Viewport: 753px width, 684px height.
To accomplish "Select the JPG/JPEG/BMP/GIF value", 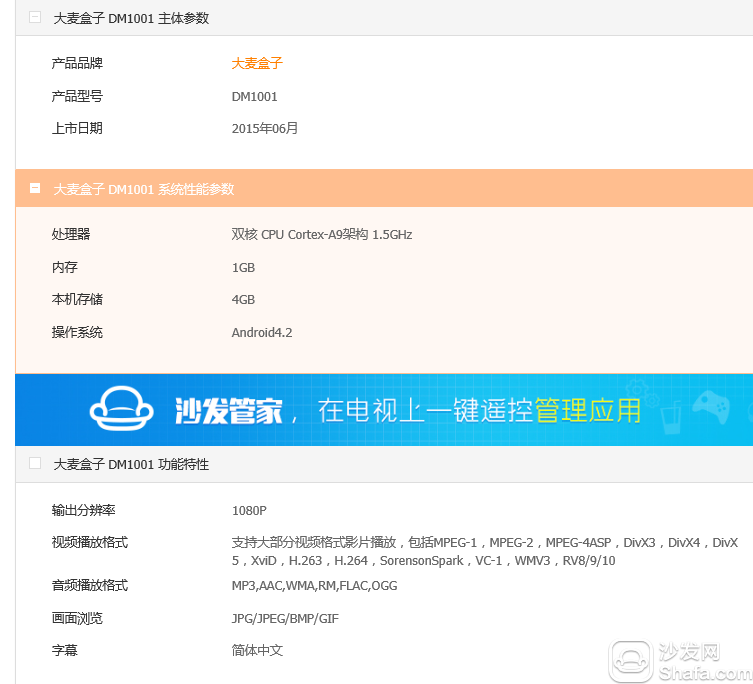I will (x=285, y=619).
